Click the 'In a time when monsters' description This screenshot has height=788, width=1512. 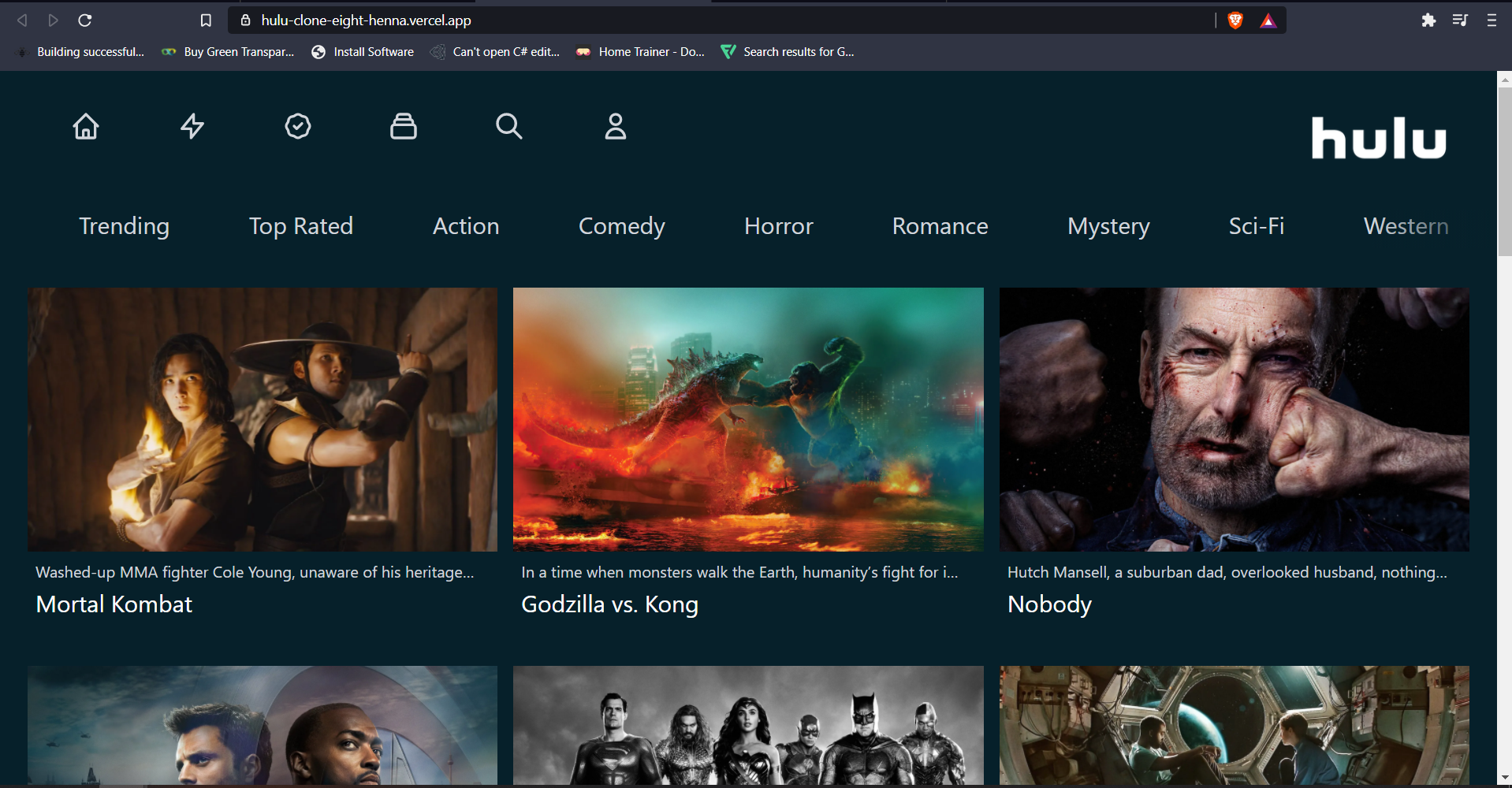click(739, 573)
